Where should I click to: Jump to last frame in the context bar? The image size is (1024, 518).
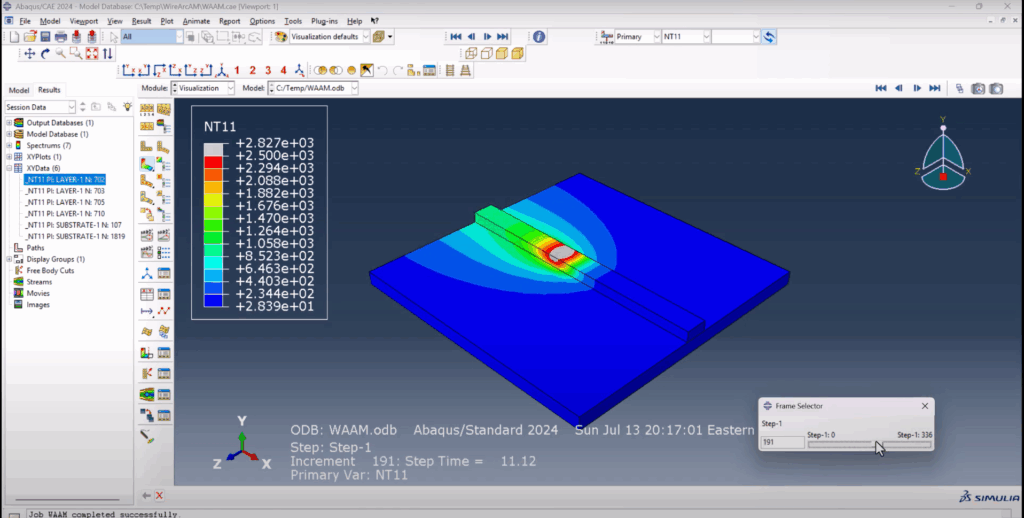pyautogui.click(x=935, y=88)
